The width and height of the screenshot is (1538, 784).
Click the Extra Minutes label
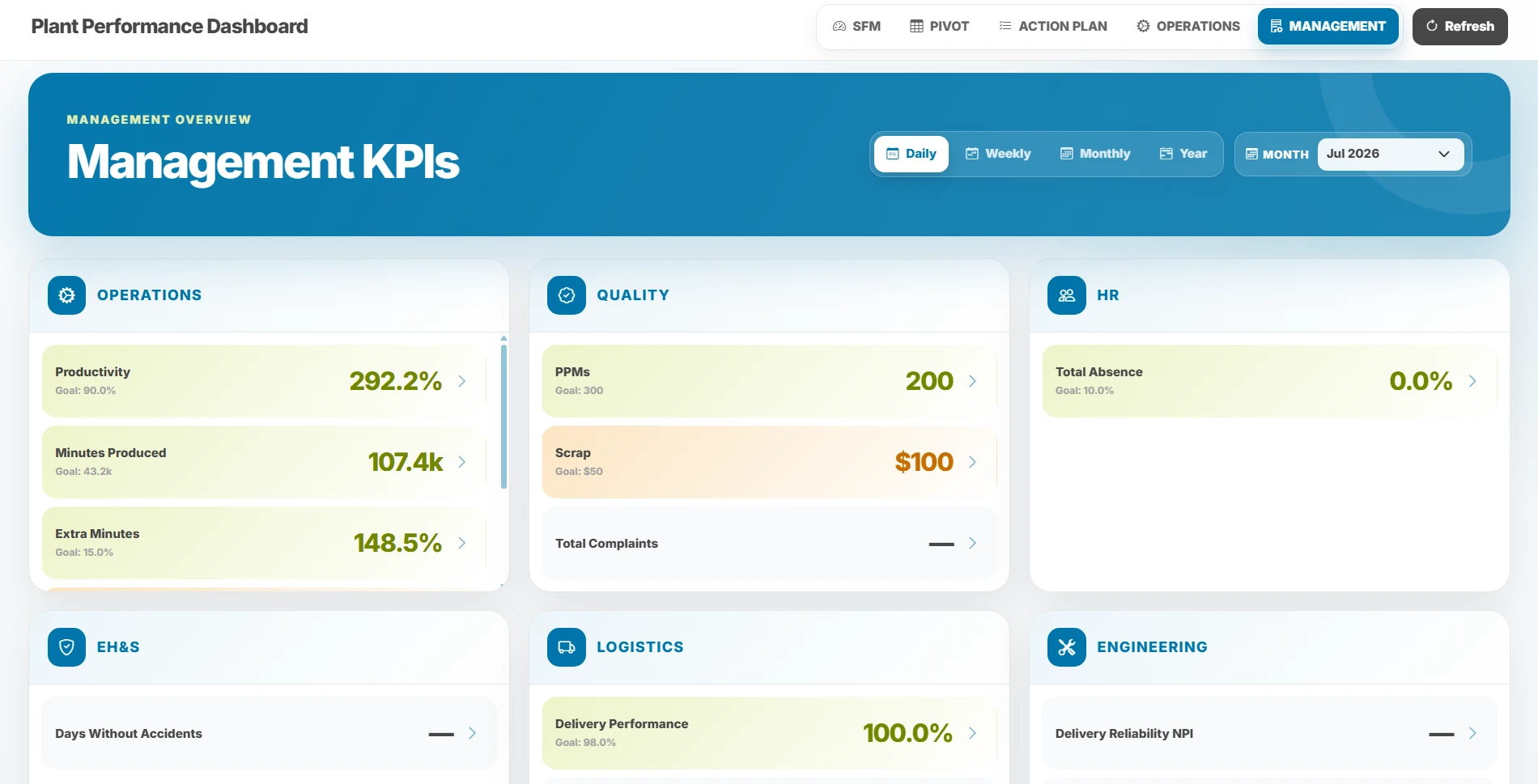[97, 534]
